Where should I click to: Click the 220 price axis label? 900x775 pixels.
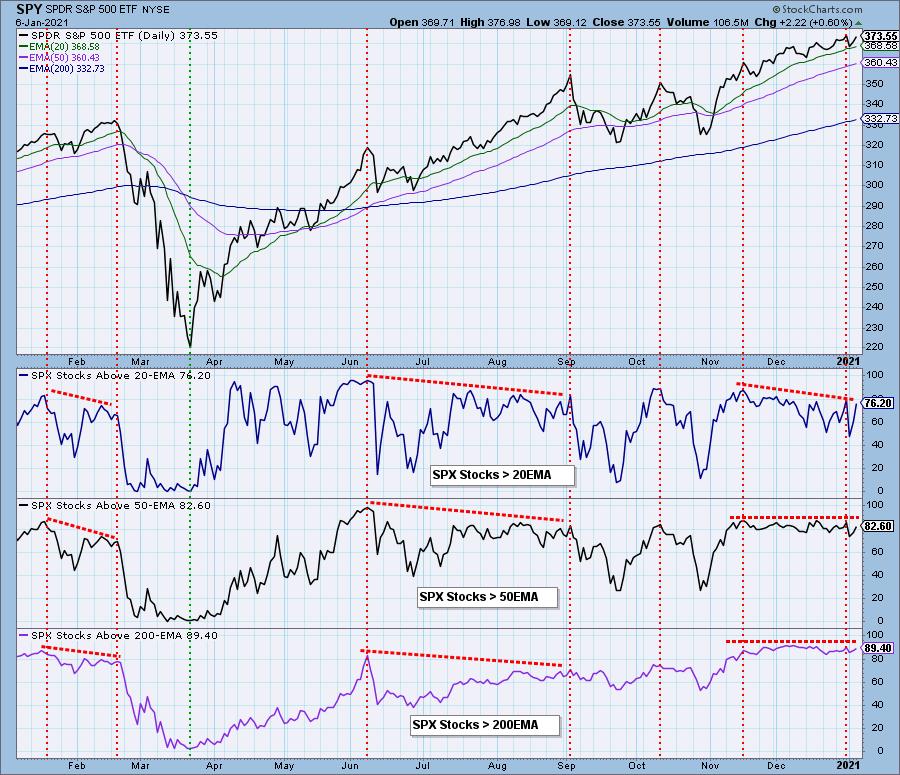tap(875, 347)
